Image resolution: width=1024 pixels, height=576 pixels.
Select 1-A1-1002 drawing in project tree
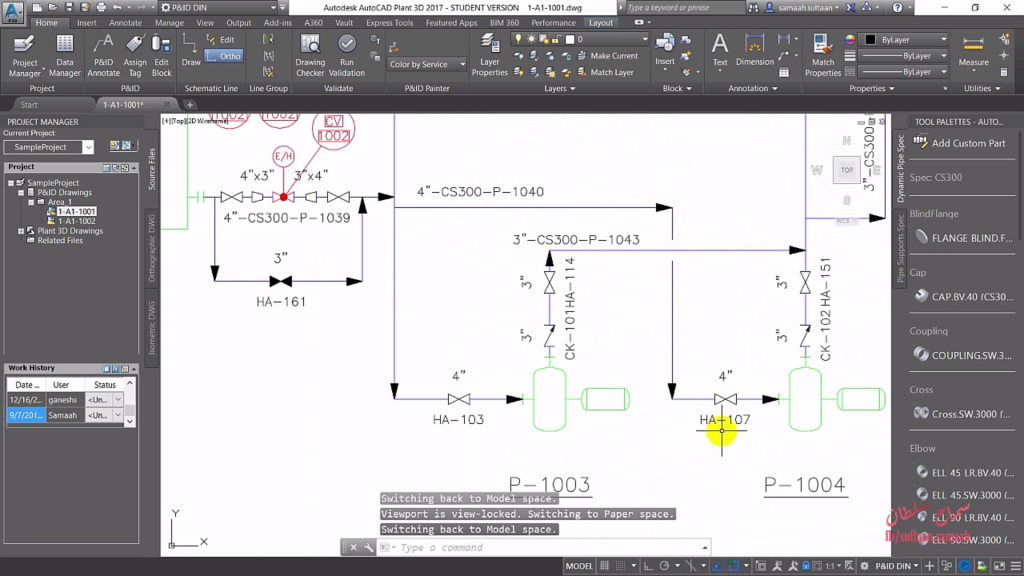point(76,221)
